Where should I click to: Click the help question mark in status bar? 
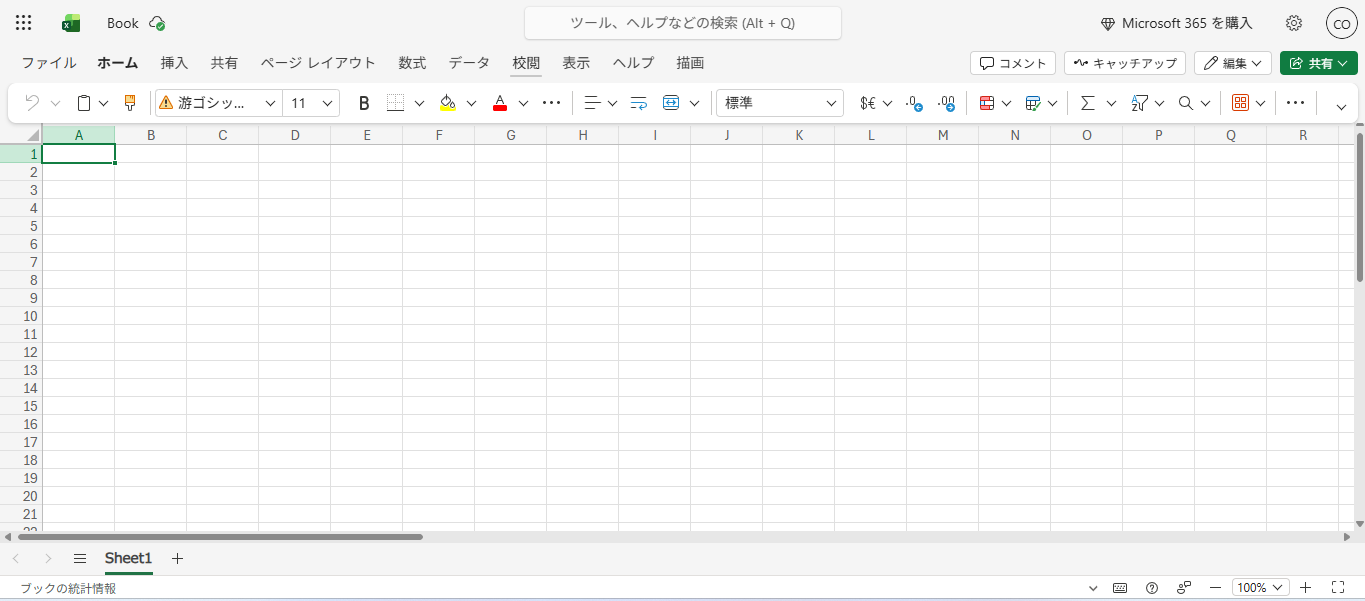click(x=1152, y=588)
